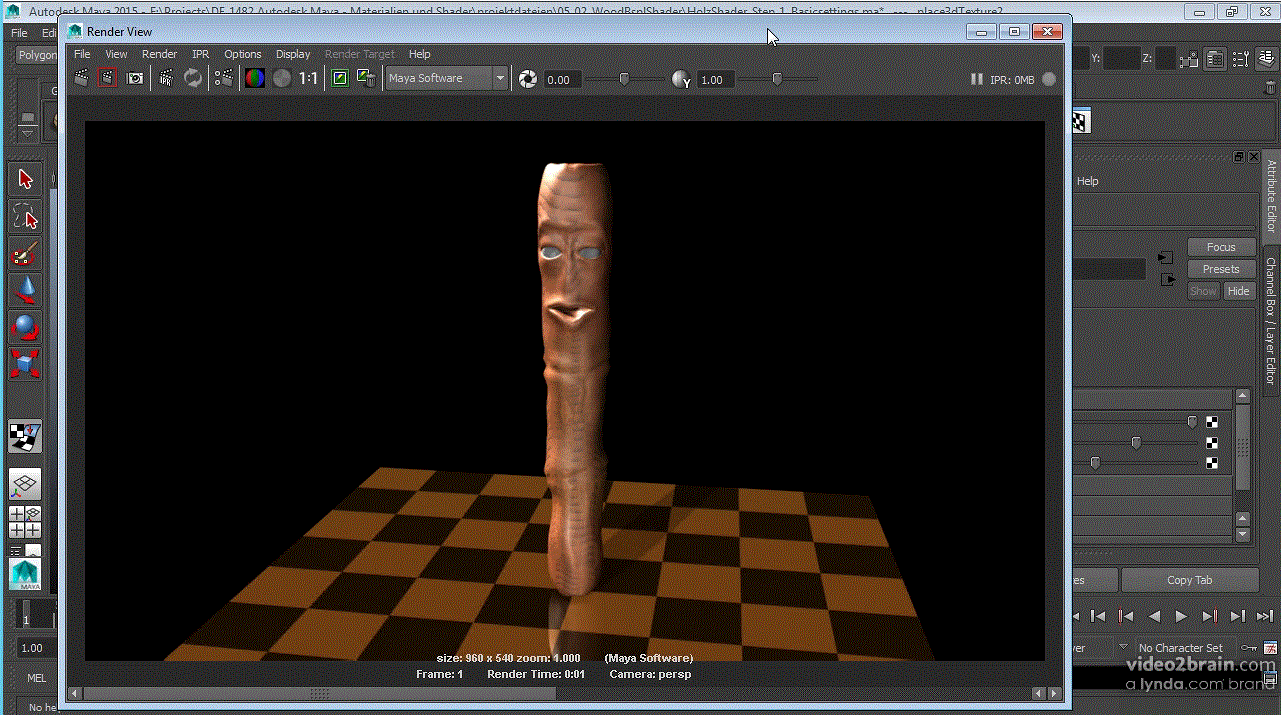Image resolution: width=1281 pixels, height=715 pixels.
Task: Click the third attribute slider's checker map button
Action: click(x=1212, y=463)
